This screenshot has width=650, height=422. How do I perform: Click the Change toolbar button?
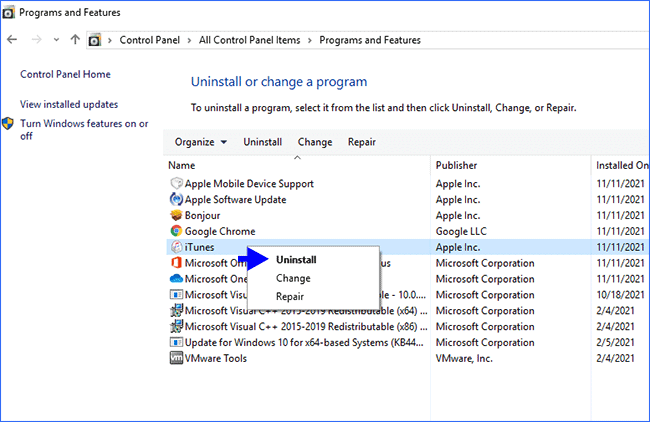[x=315, y=142]
